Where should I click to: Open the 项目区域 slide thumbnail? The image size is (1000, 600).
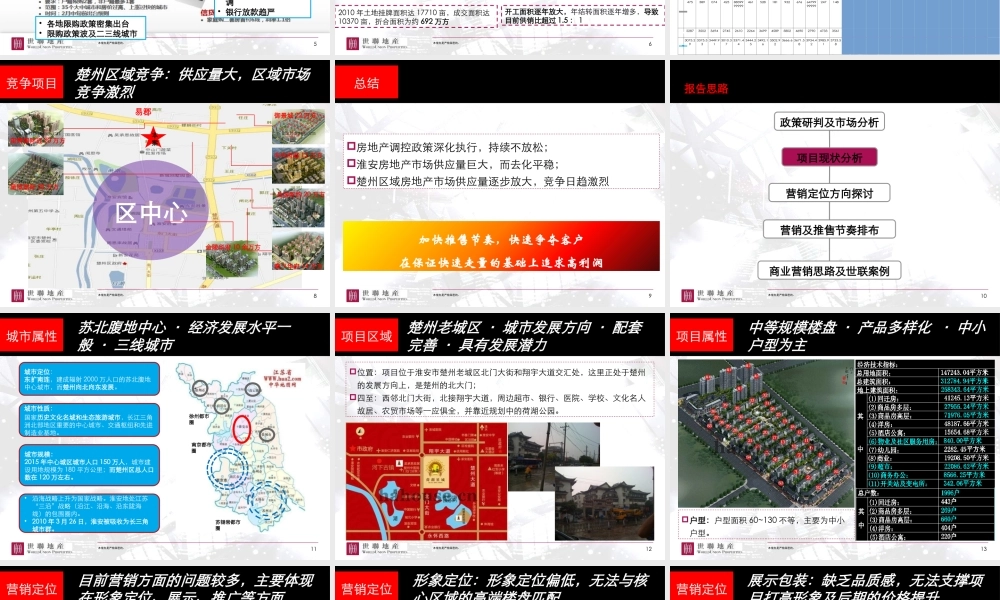500,436
